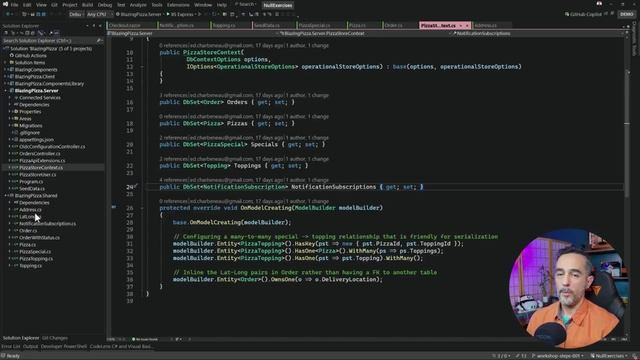
Task: Open Program.cs file
Action: 31,182
